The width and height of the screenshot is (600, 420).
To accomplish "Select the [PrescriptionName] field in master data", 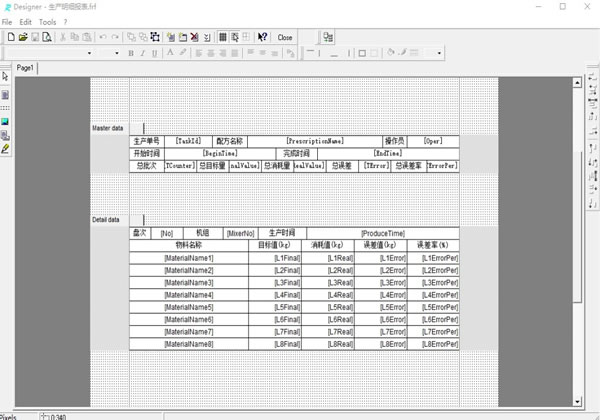I will [x=314, y=141].
